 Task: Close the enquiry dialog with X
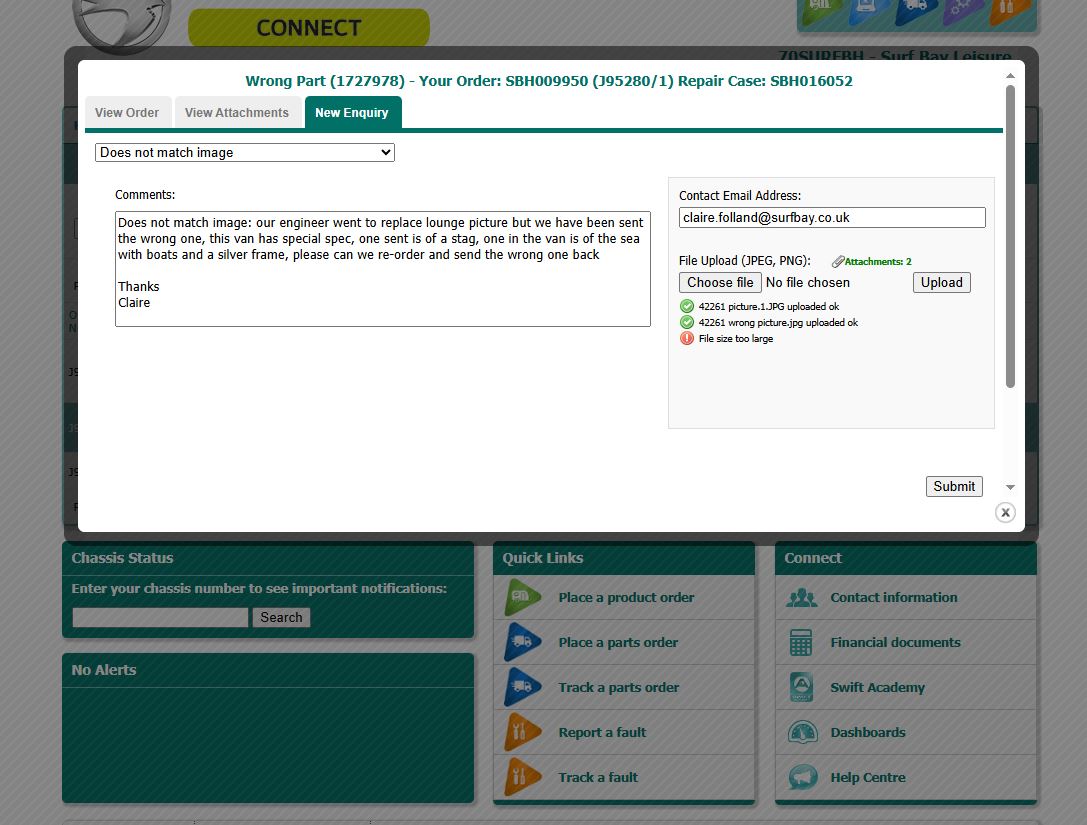[x=1005, y=512]
